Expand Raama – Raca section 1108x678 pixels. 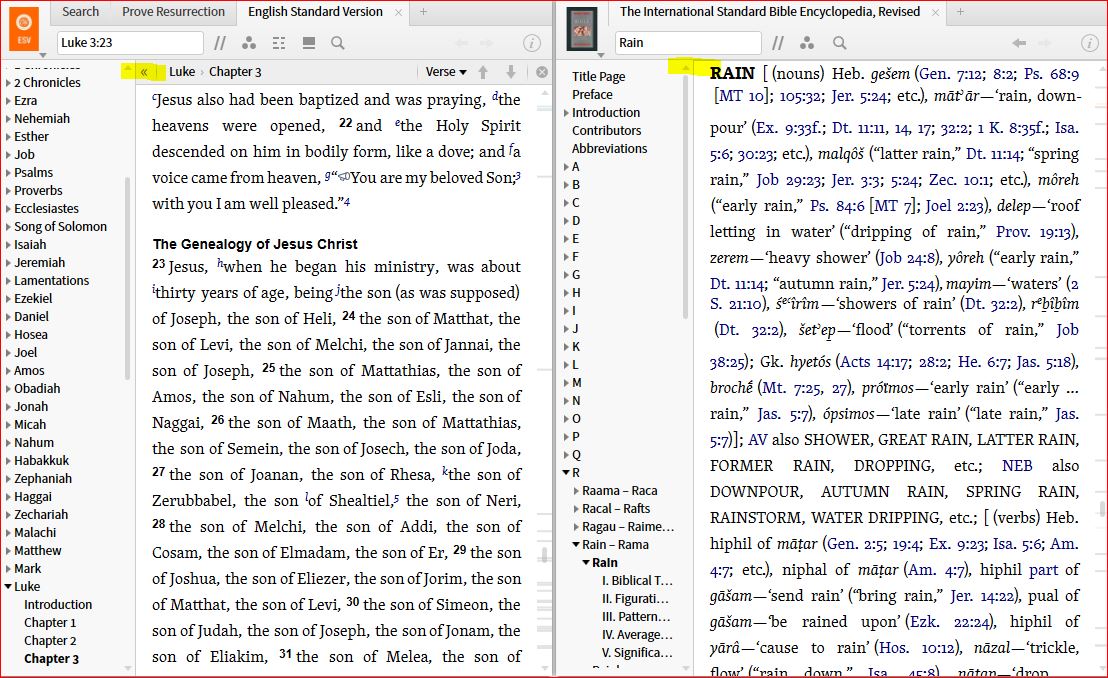[x=576, y=491]
